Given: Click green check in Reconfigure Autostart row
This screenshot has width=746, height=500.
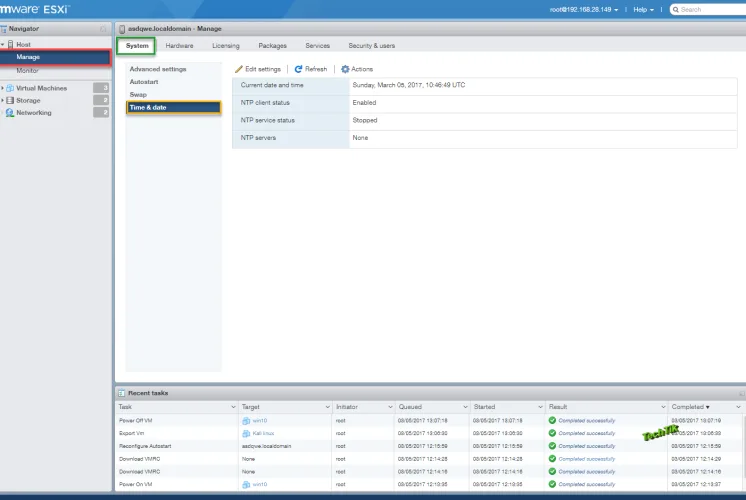Looking at the screenshot, I should 552,446.
